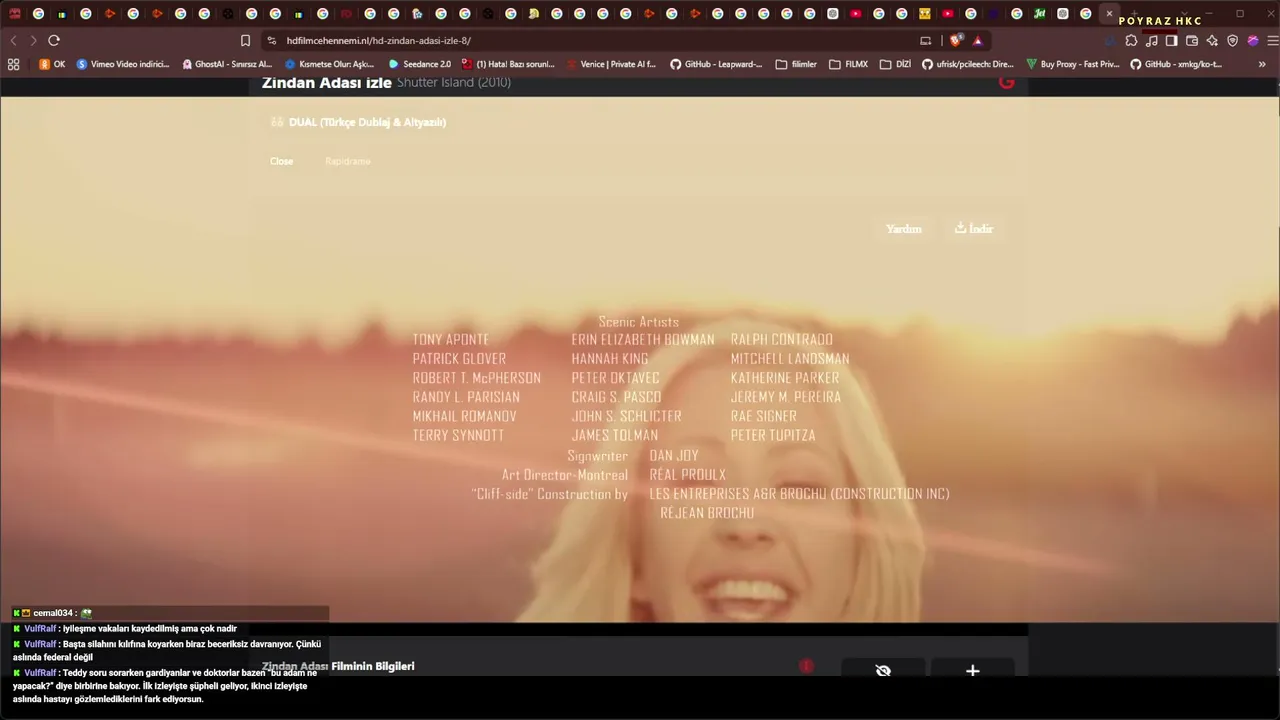Viewport: 1280px width, 720px height.
Task: Open the browser hamburger main menu
Action: pyautogui.click(x=1273, y=40)
